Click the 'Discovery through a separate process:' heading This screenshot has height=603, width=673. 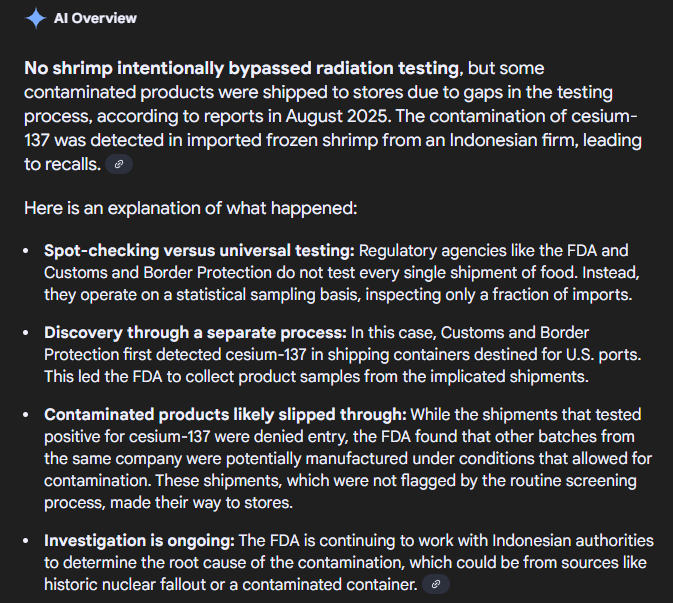click(195, 333)
